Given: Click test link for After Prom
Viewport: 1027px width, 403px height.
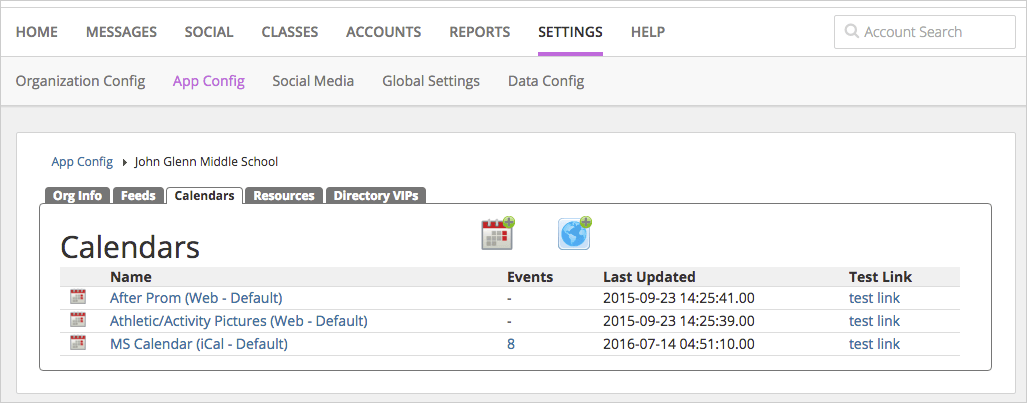Looking at the screenshot, I should point(874,298).
